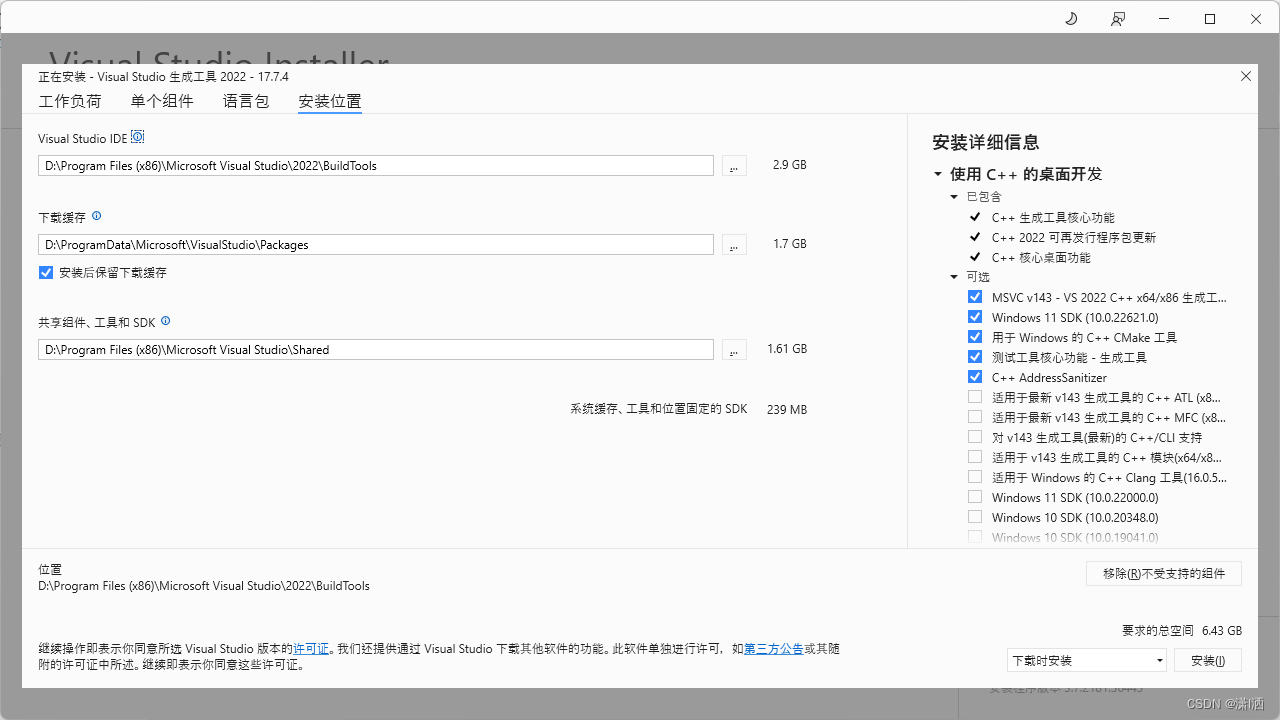Click the feedback icon in title bar
This screenshot has width=1280, height=720.
click(1118, 19)
